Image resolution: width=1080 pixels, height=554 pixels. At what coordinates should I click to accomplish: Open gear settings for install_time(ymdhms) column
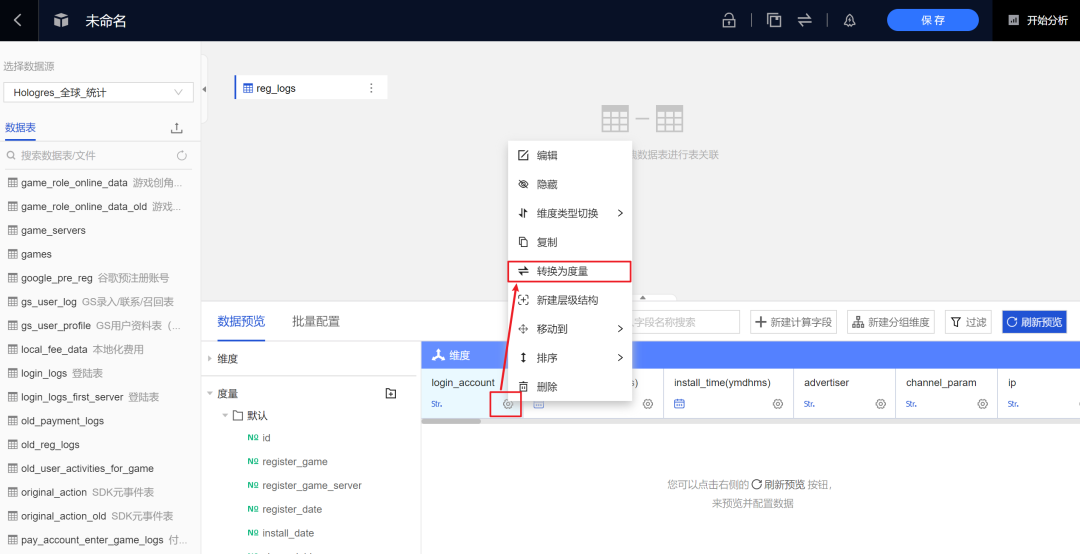[778, 404]
